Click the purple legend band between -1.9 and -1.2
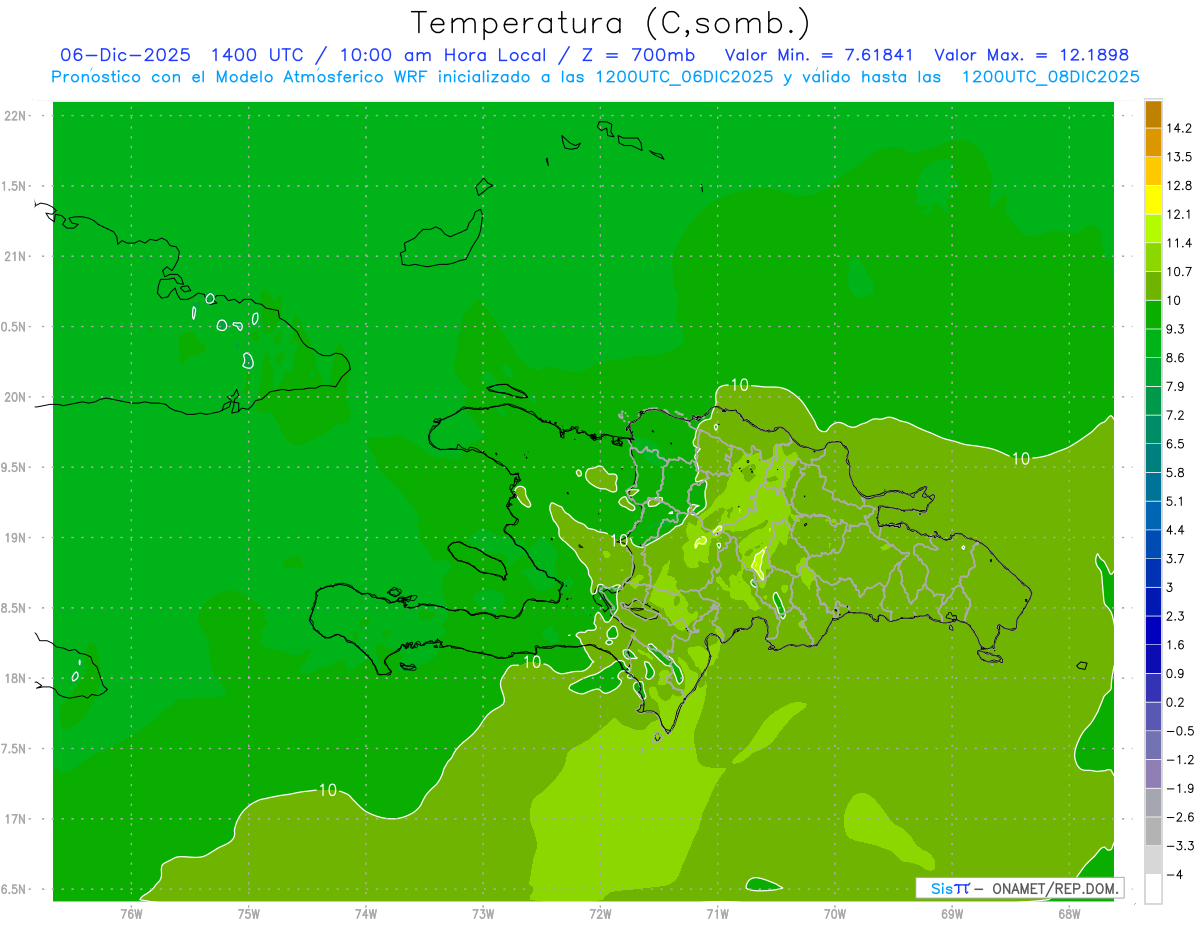Screen dimensions: 1200x927 pyautogui.click(x=1153, y=774)
